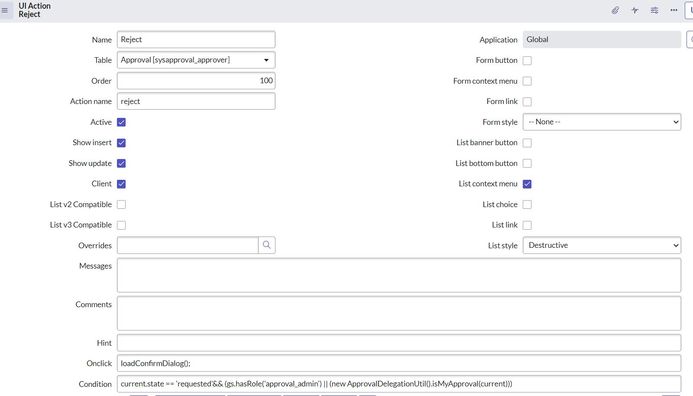Screen dimensions: 693x396
Task: Open the more options ellipsis menu
Action: point(674,10)
